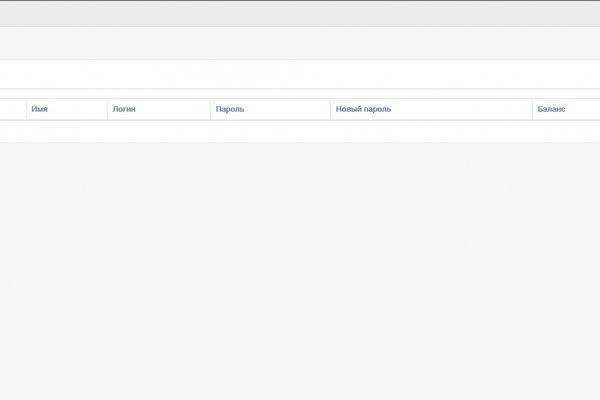This screenshot has width=600, height=400.
Task: Click the empty cell under the first column
Action: coord(12,131)
